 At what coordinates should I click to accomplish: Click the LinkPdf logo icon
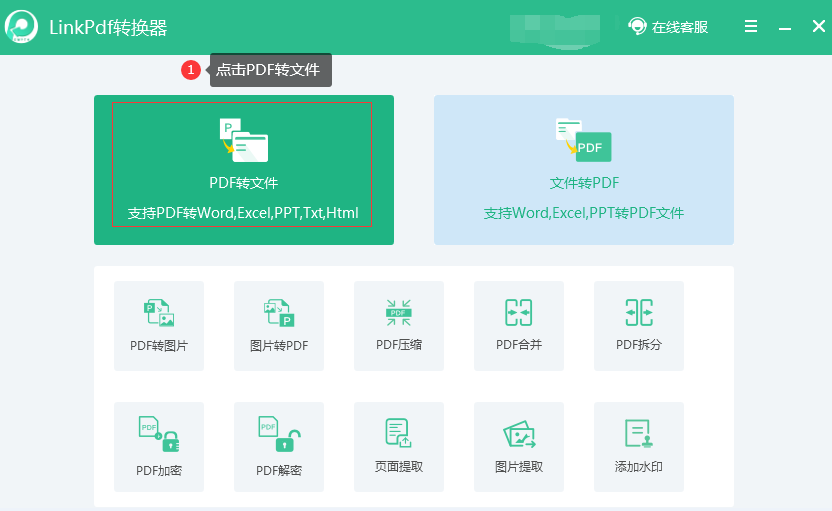click(21, 27)
